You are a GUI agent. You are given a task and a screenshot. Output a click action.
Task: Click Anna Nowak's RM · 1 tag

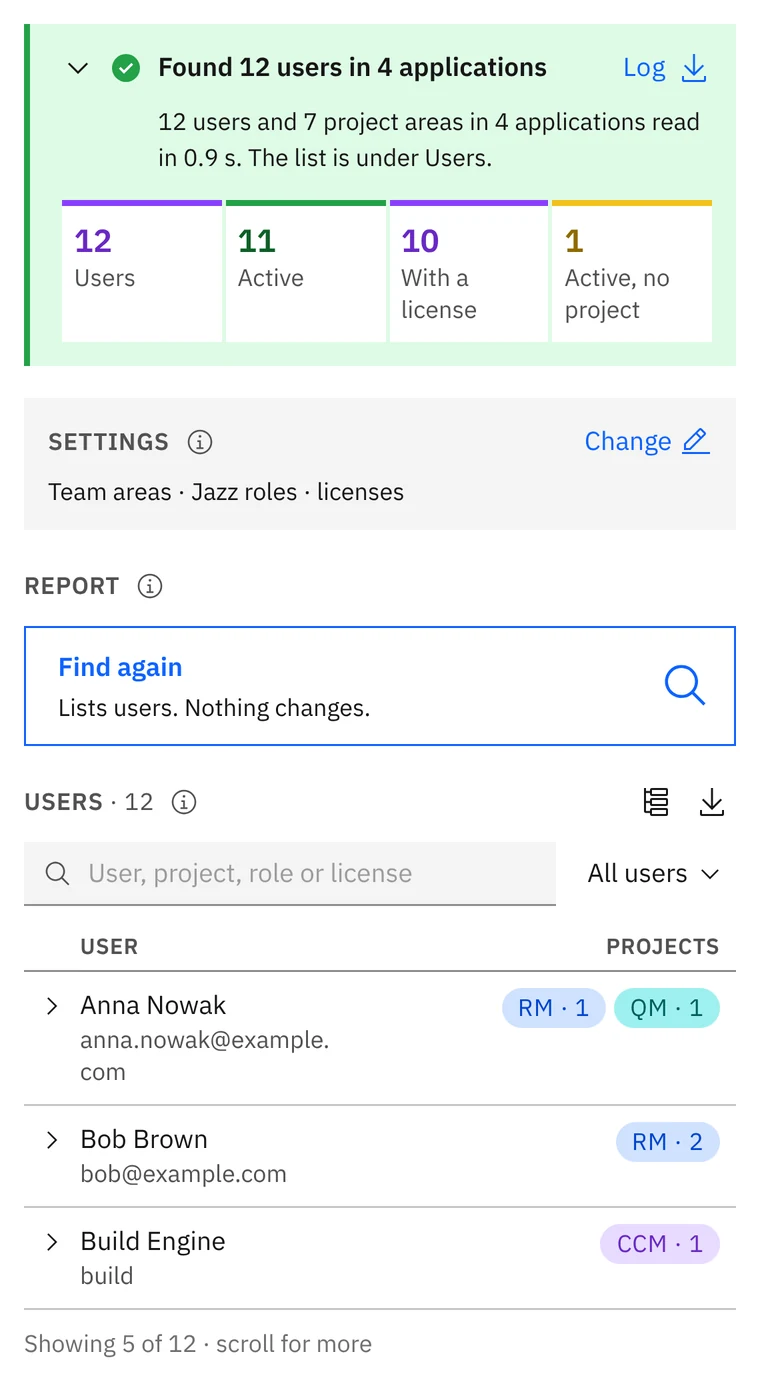coord(554,1008)
